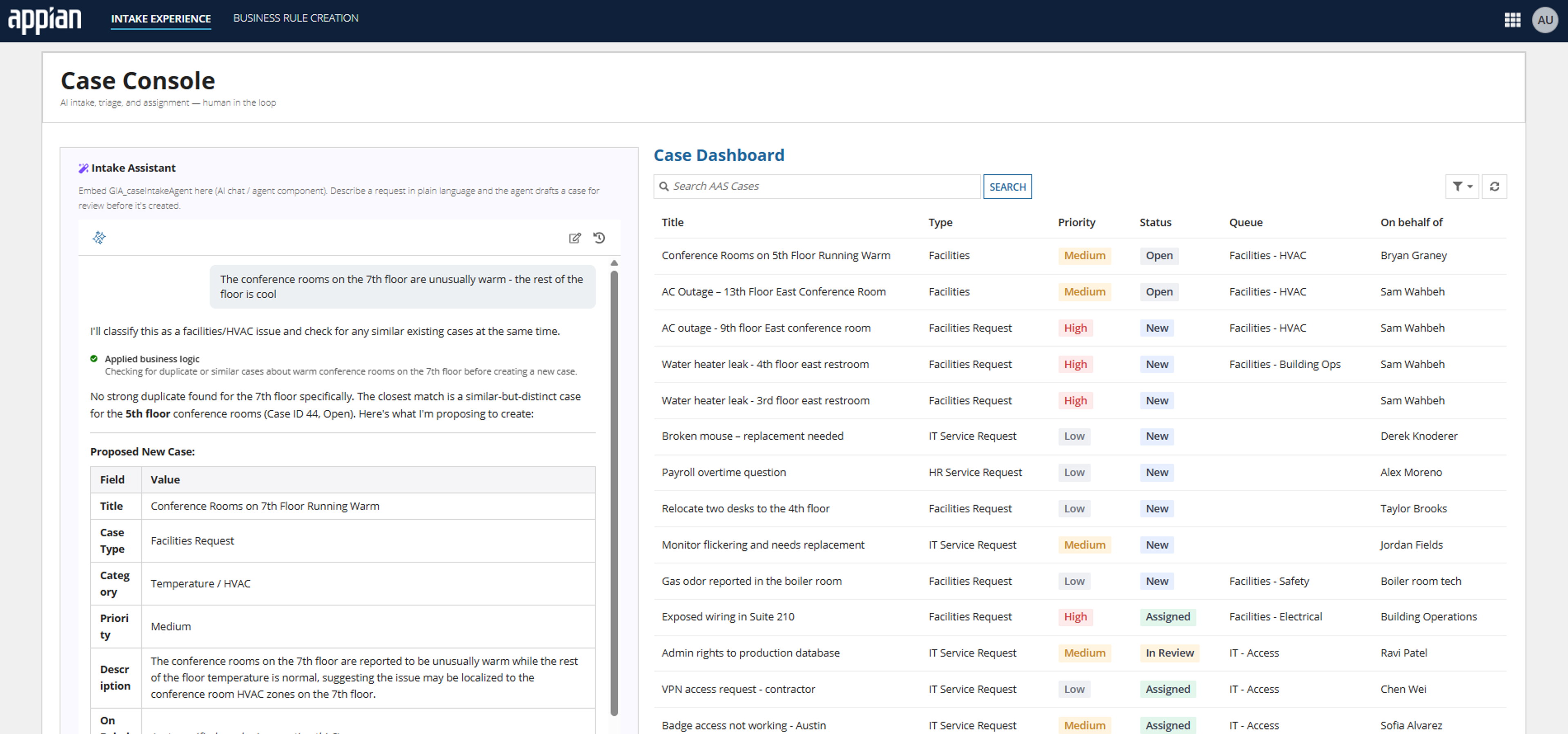Viewport: 1568px width, 734px height.
Task: Open case Payroll overtime question
Action: click(724, 472)
